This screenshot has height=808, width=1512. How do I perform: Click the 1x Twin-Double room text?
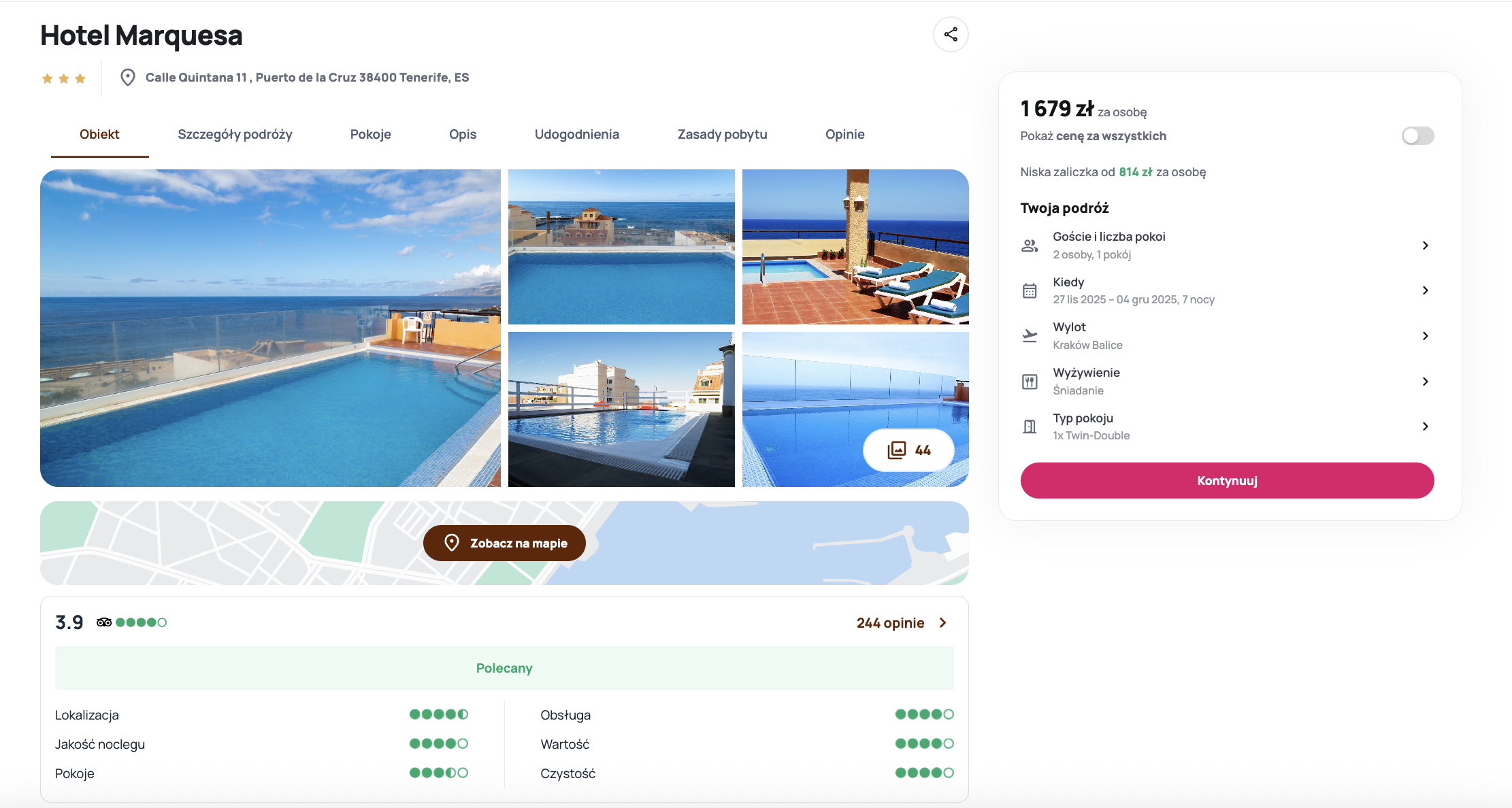pos(1091,436)
